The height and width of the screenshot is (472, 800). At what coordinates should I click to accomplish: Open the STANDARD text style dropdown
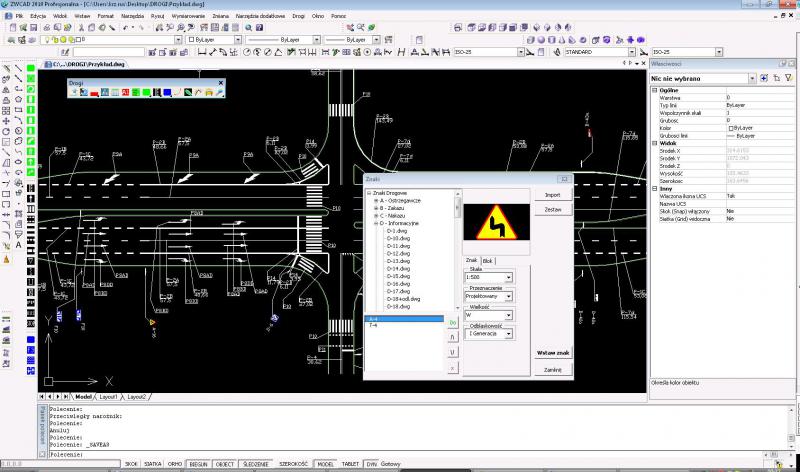[x=632, y=52]
